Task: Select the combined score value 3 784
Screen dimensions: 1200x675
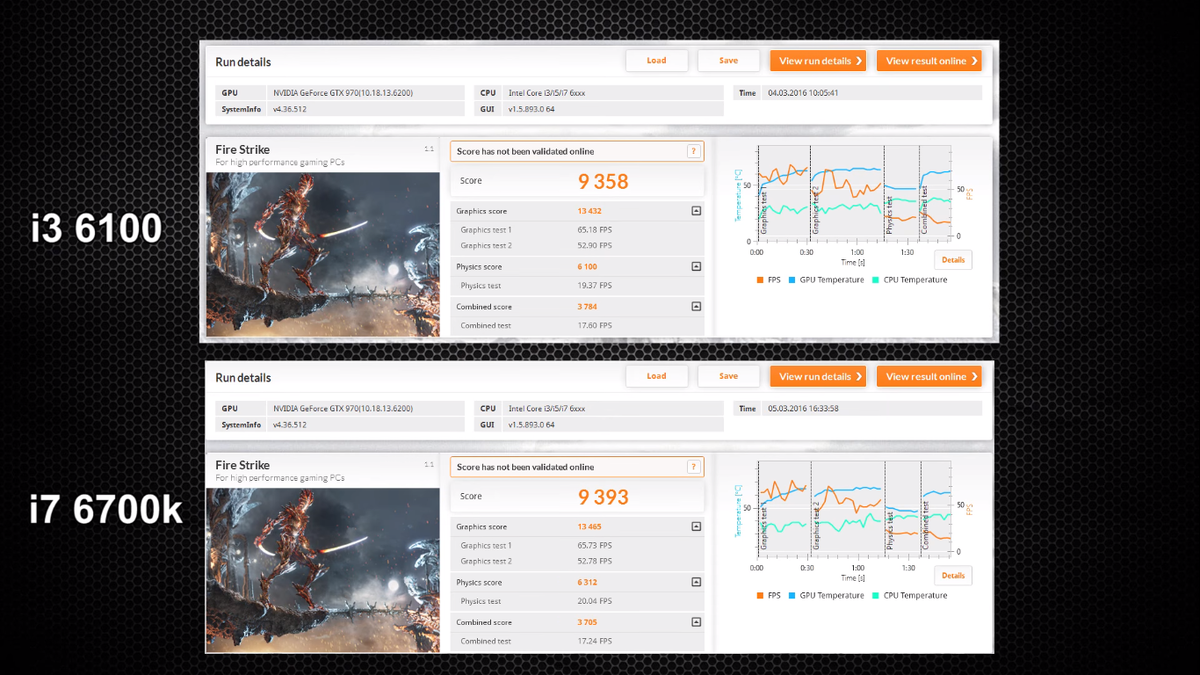Action: pos(589,307)
